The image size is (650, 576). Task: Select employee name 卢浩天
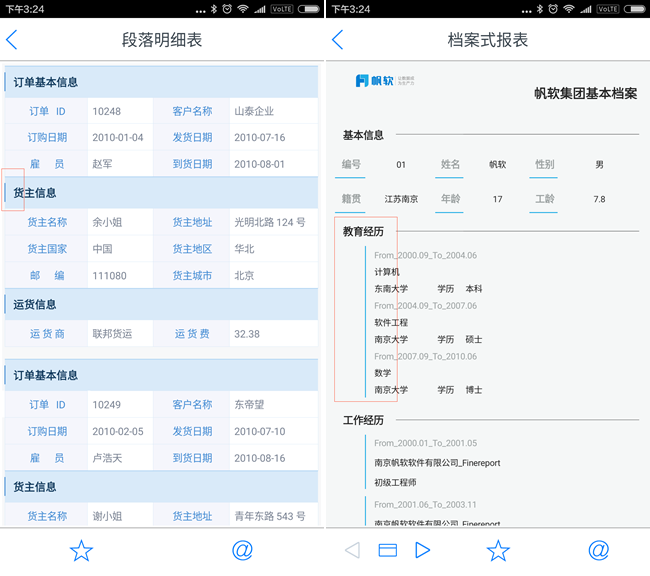click(x=107, y=458)
